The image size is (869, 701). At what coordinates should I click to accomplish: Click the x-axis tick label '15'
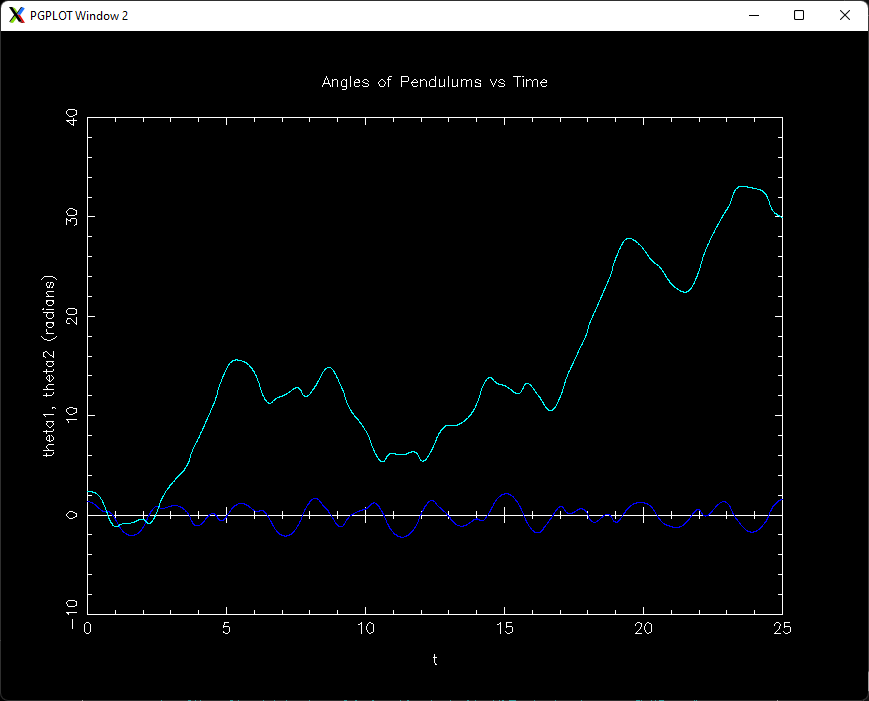[x=504, y=628]
